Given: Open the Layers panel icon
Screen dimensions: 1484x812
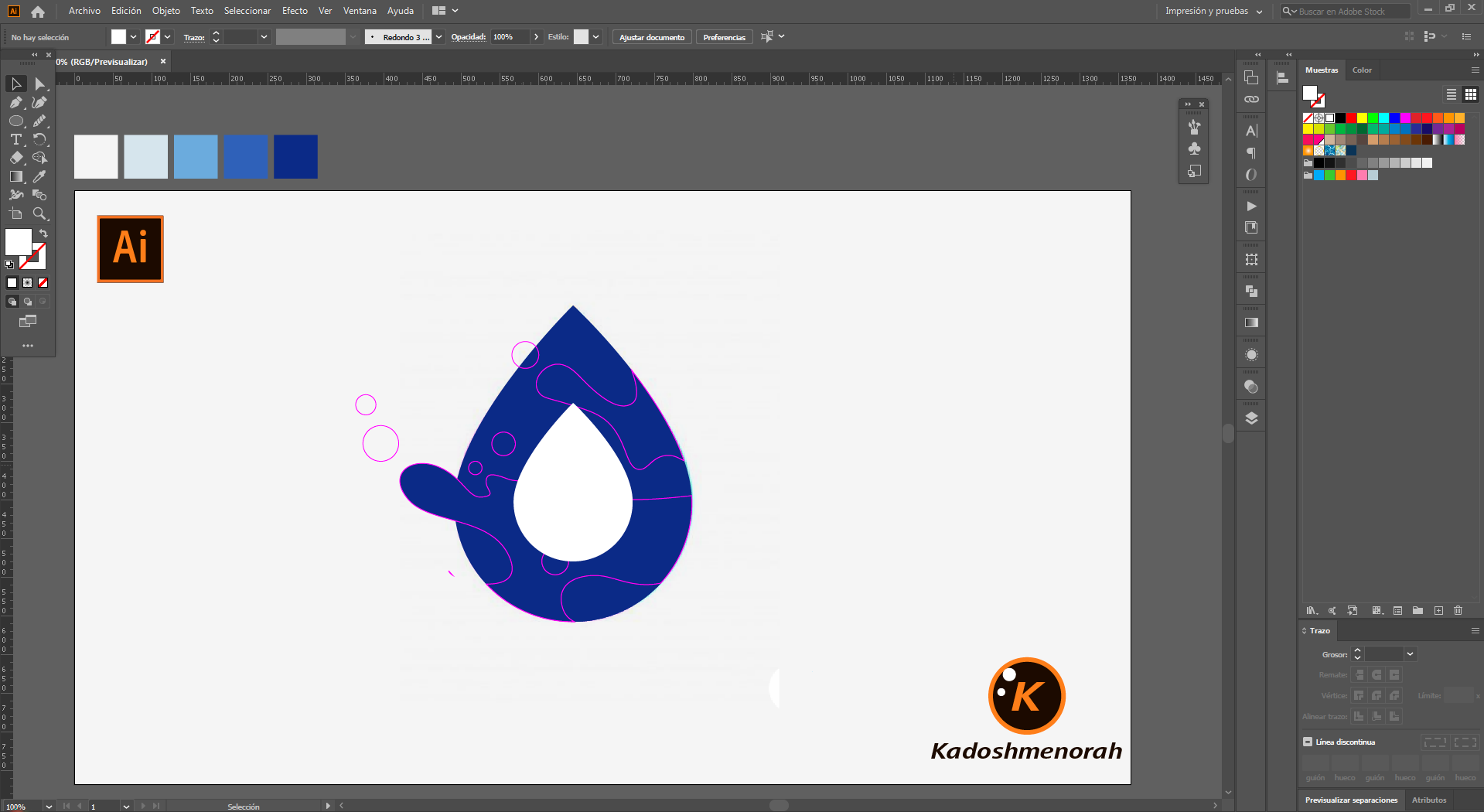Looking at the screenshot, I should 1251,418.
